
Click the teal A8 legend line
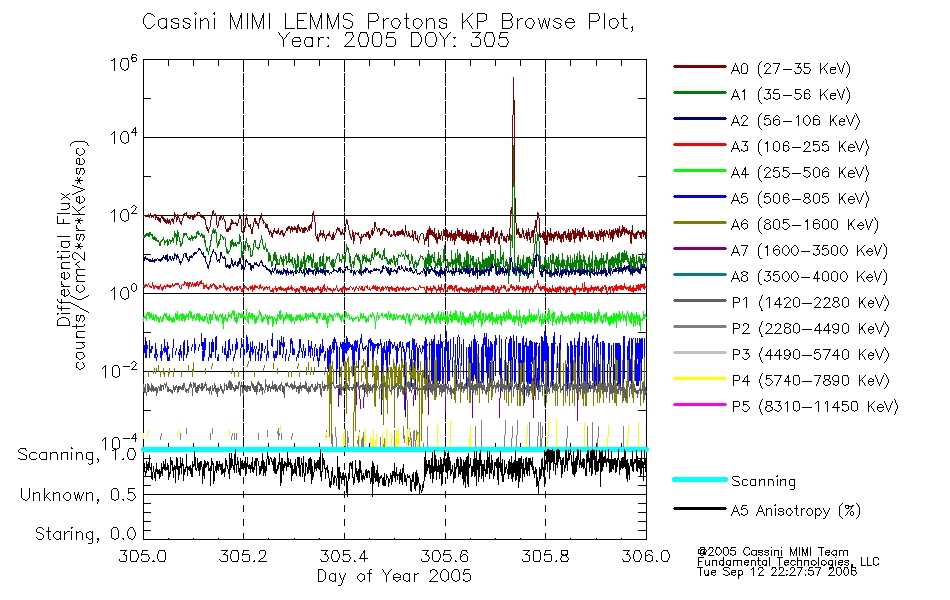pyautogui.click(x=699, y=275)
